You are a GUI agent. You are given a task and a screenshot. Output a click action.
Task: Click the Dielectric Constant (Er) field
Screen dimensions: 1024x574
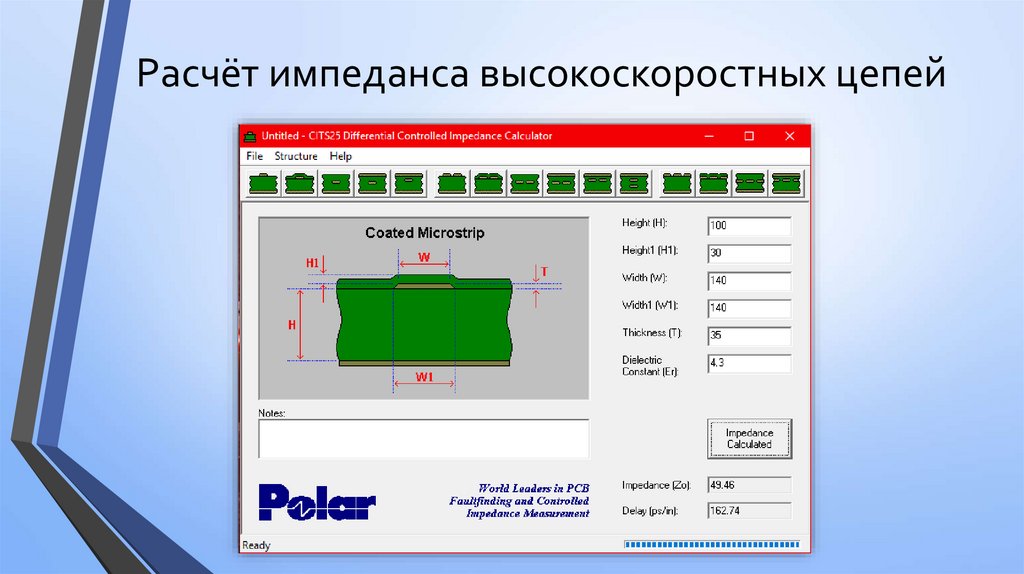(749, 363)
